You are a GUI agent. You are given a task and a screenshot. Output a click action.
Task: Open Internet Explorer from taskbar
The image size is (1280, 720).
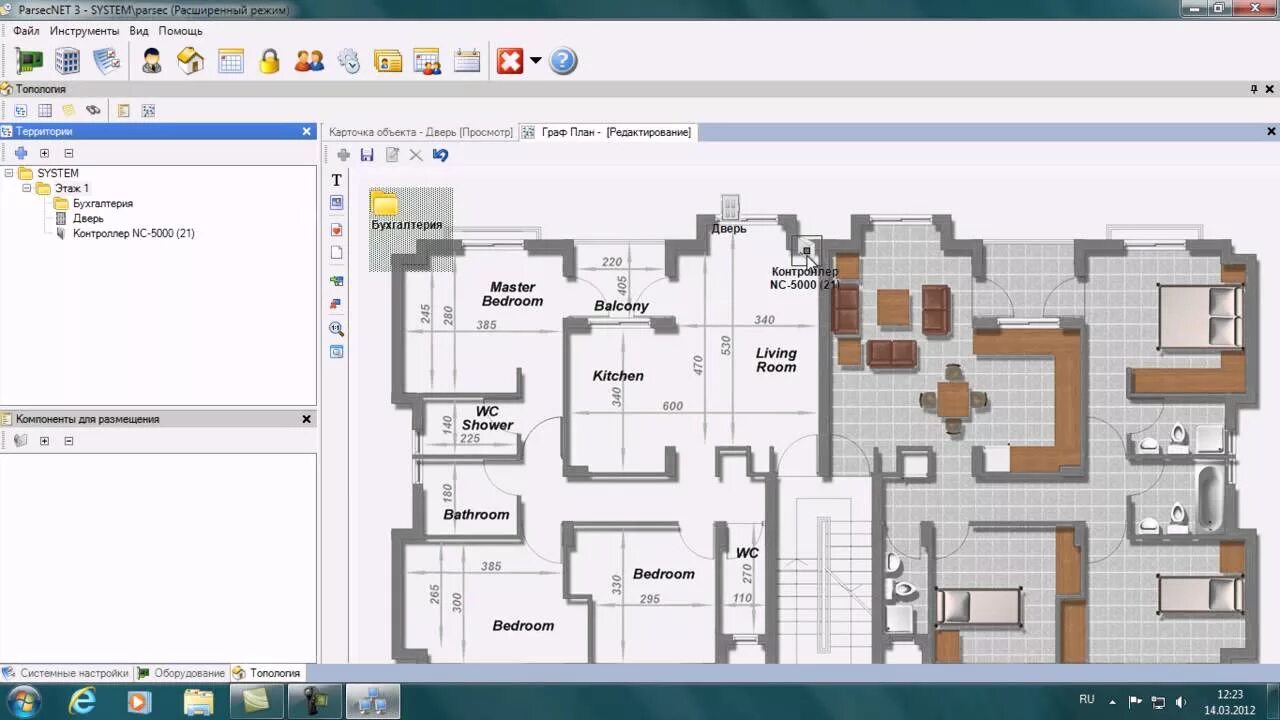(82, 702)
